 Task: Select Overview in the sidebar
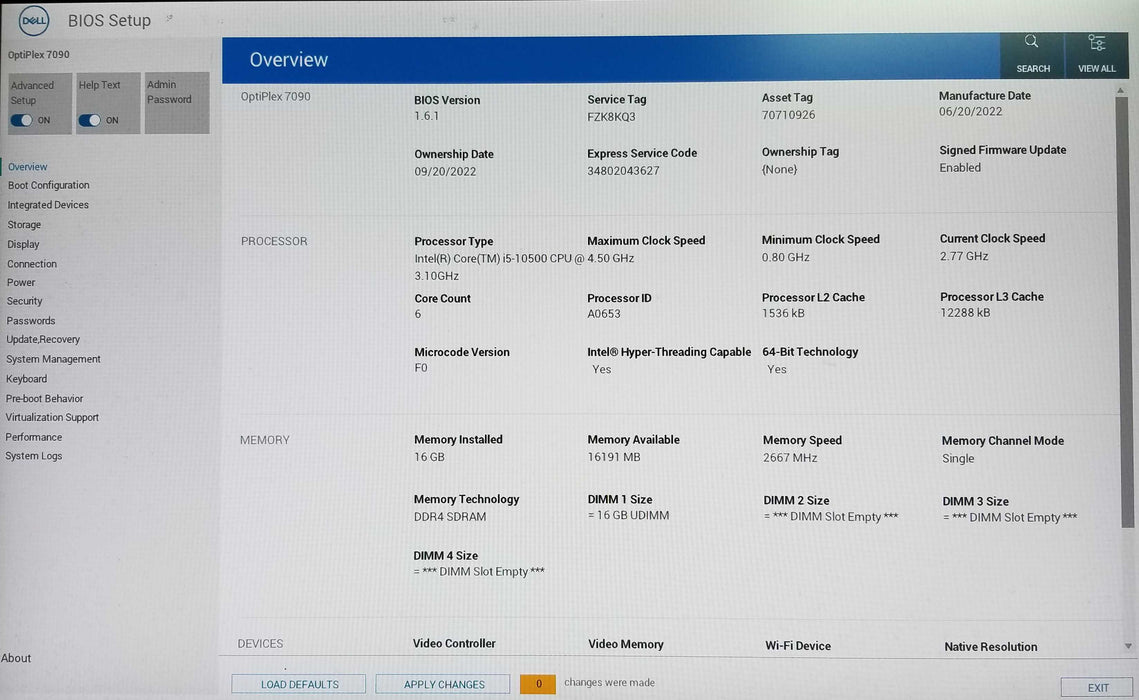click(x=28, y=166)
